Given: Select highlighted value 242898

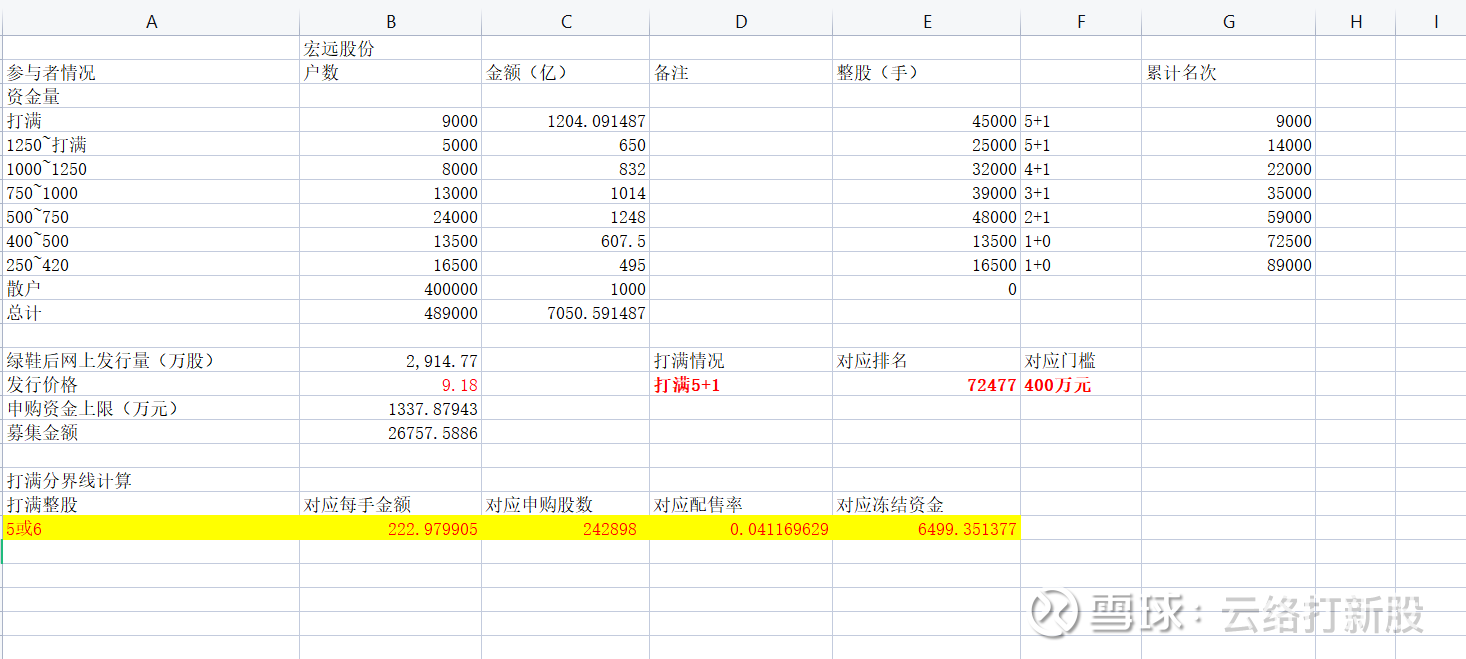Looking at the screenshot, I should click(566, 528).
